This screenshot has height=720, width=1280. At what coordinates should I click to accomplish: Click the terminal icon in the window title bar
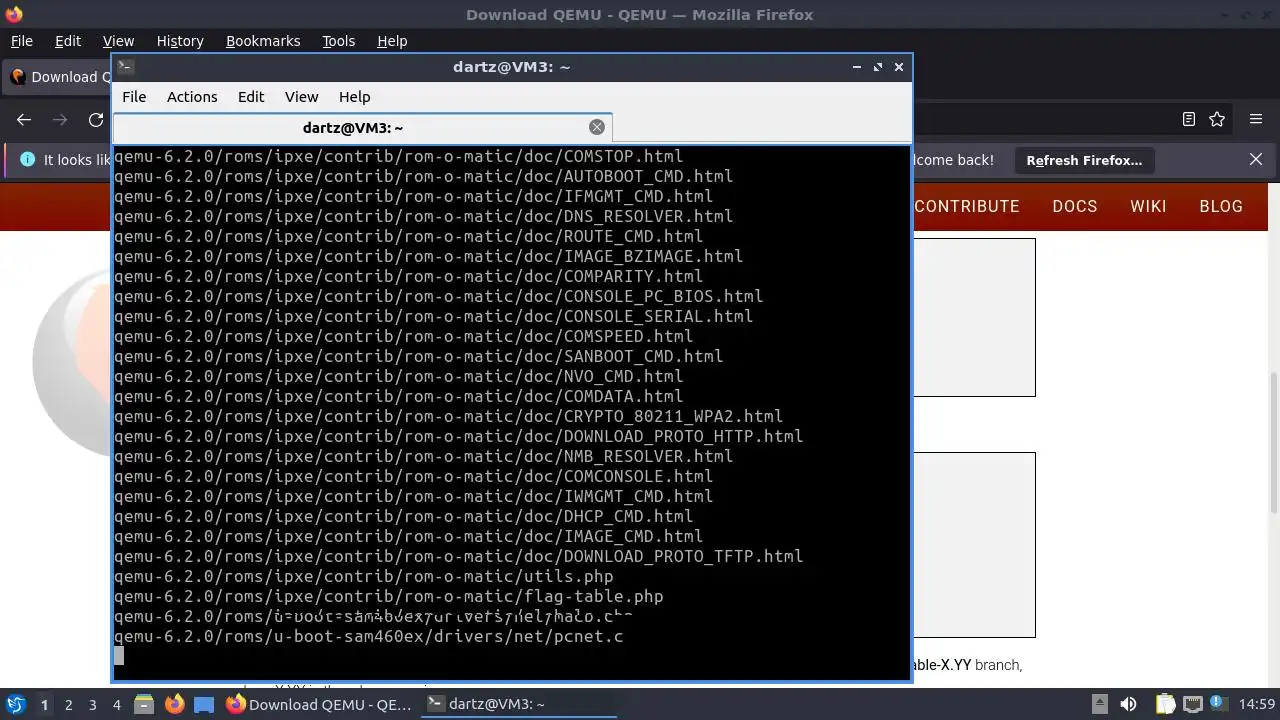125,67
